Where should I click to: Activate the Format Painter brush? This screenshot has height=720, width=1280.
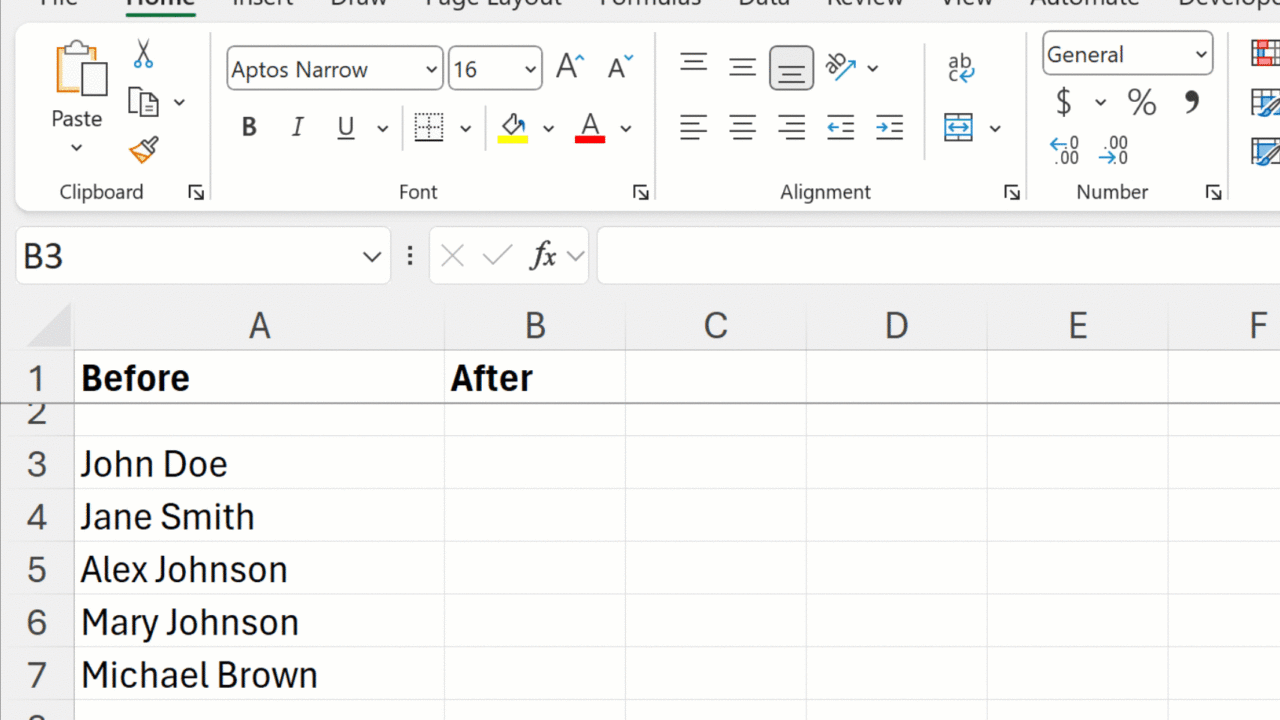click(x=144, y=150)
